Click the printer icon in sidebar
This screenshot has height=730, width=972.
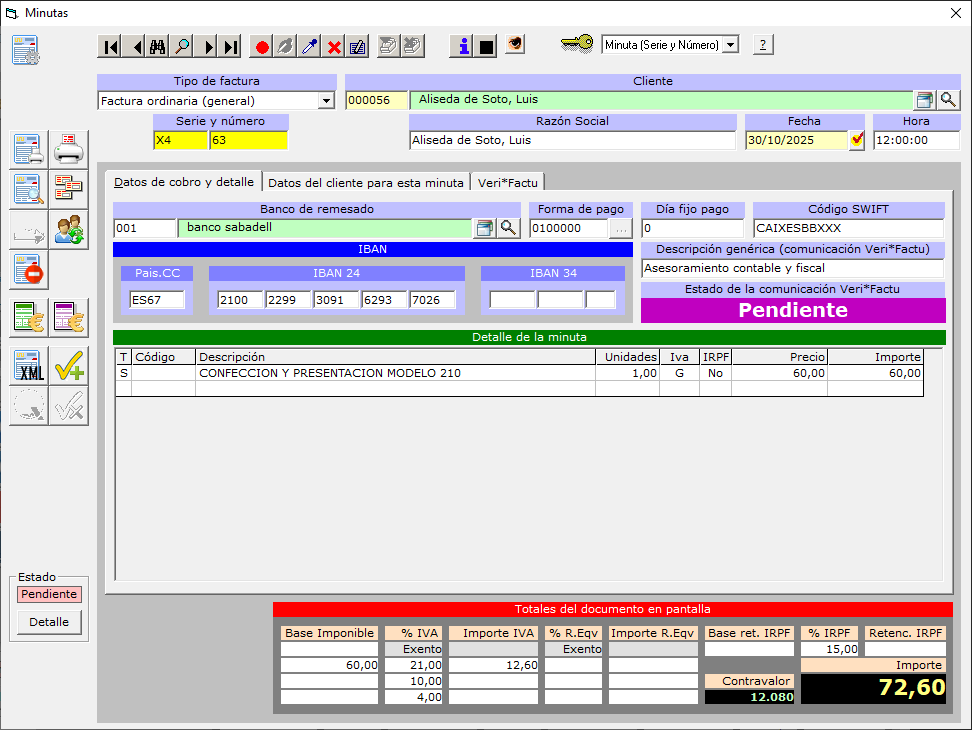(69, 150)
